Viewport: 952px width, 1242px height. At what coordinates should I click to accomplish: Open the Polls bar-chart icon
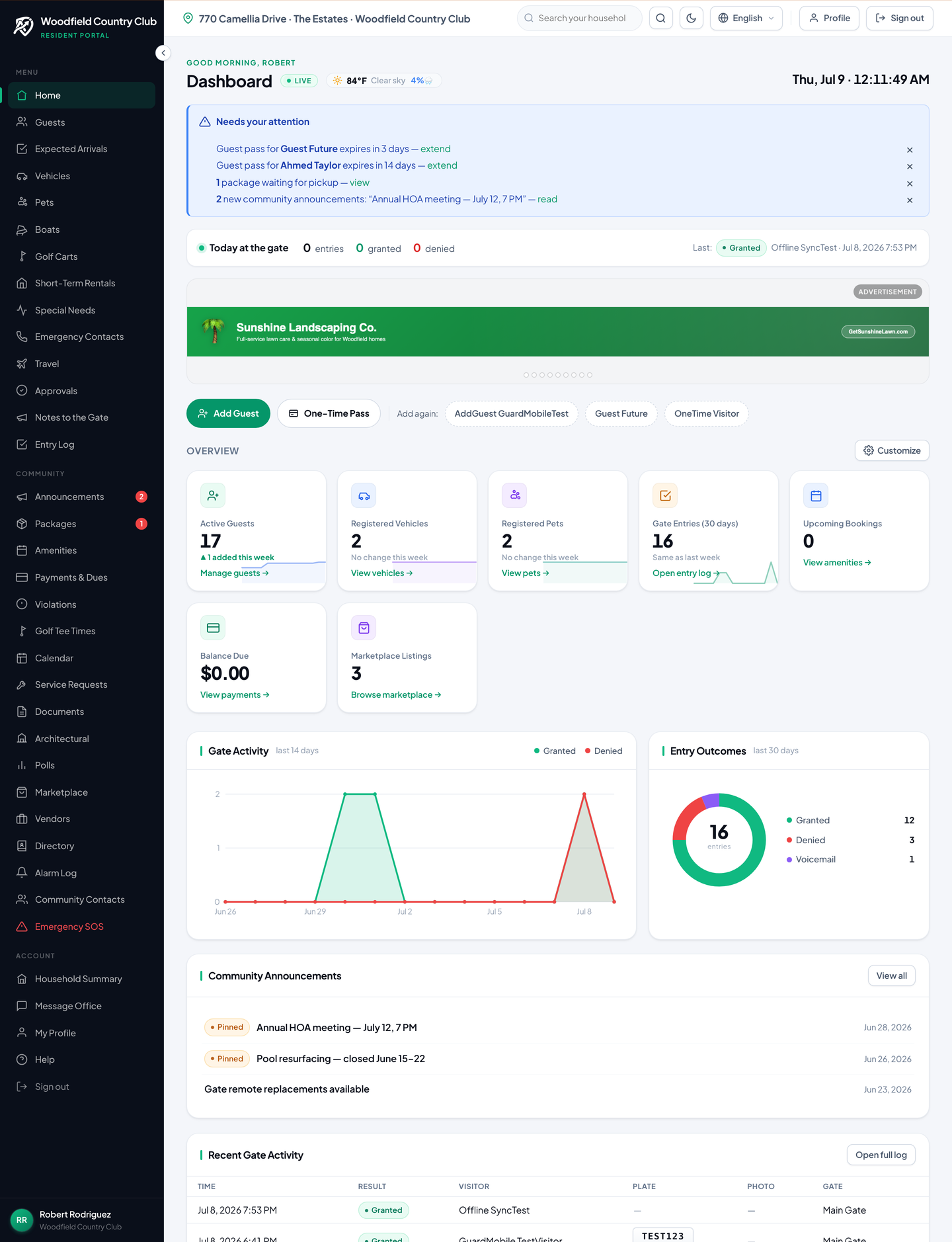point(22,765)
